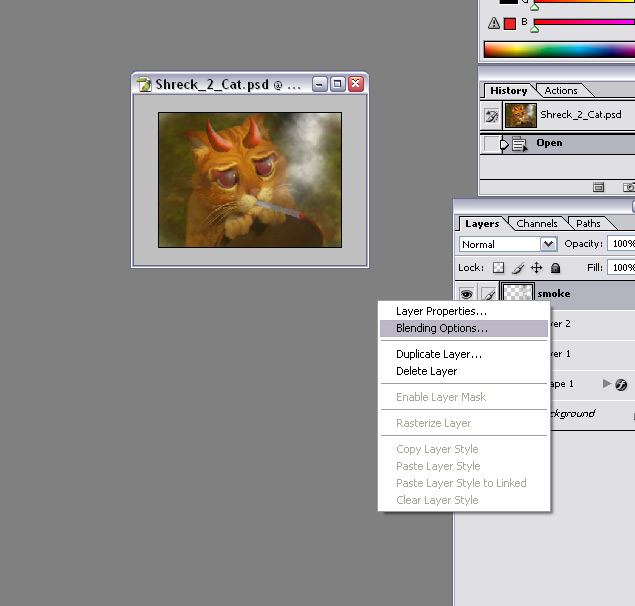
Task: Click the layer style f icon on Shape 1
Action: 621,384
